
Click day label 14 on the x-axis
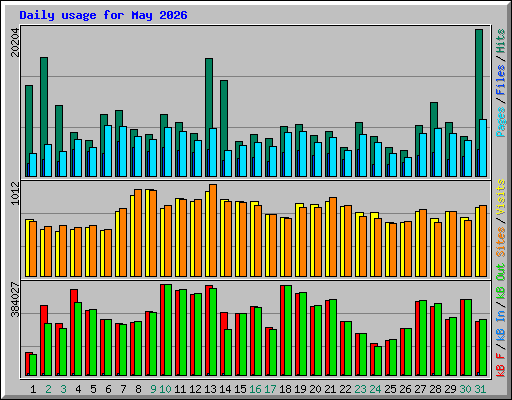point(225,389)
